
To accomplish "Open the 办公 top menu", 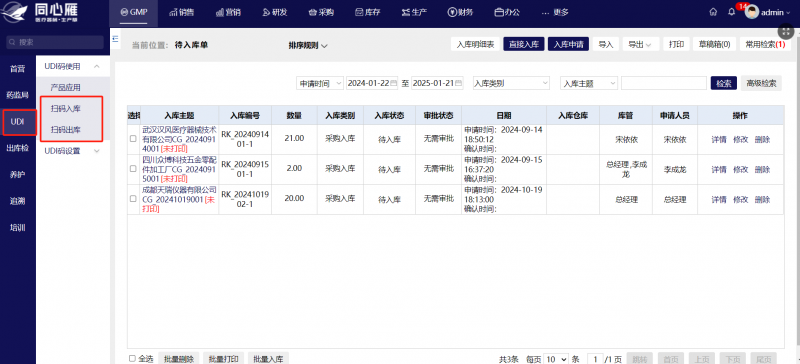I will pos(507,13).
